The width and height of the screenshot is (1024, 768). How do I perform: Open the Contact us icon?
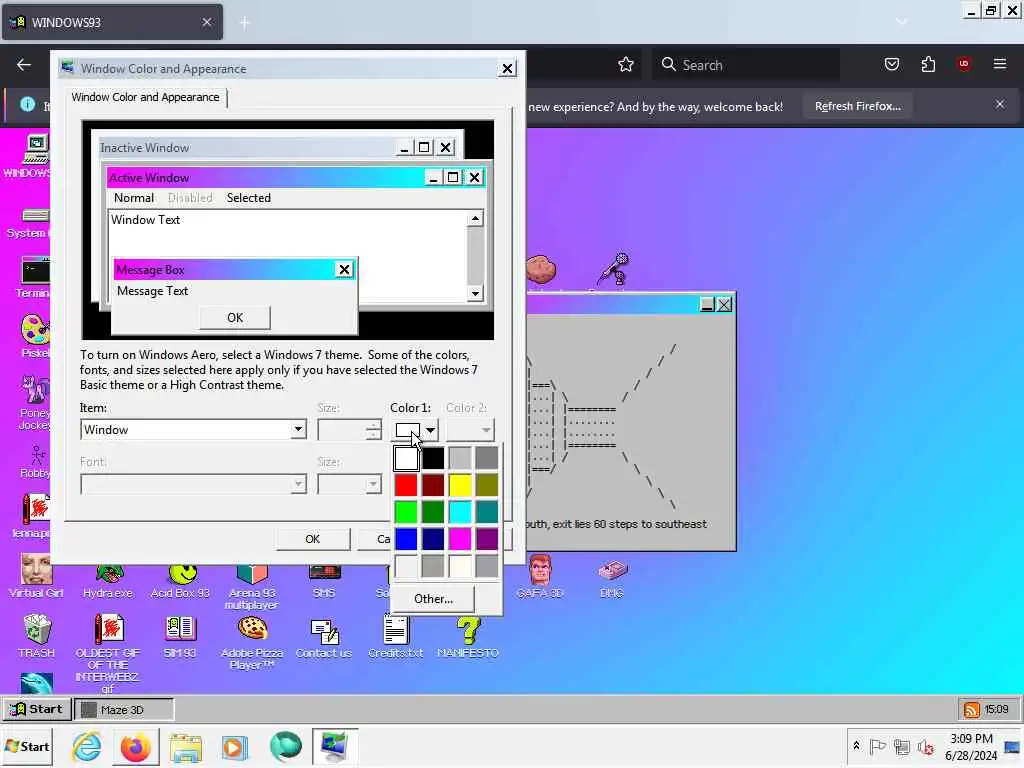pyautogui.click(x=324, y=637)
